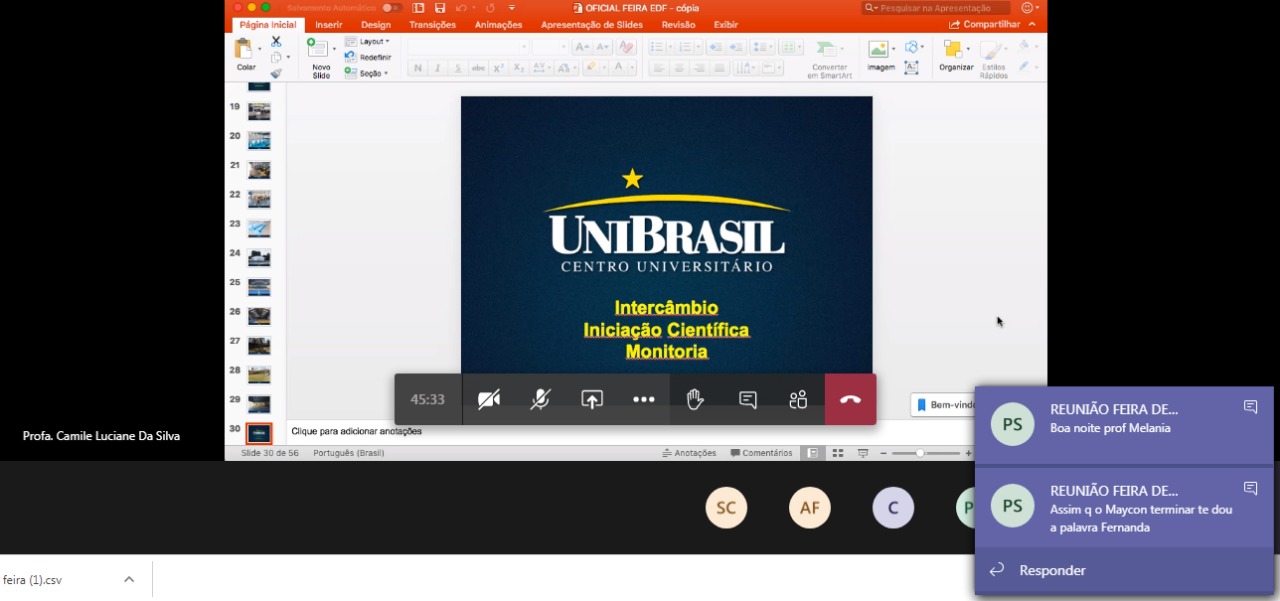
Task: Open the Página Inicial ribbon tab
Action: (x=268, y=25)
